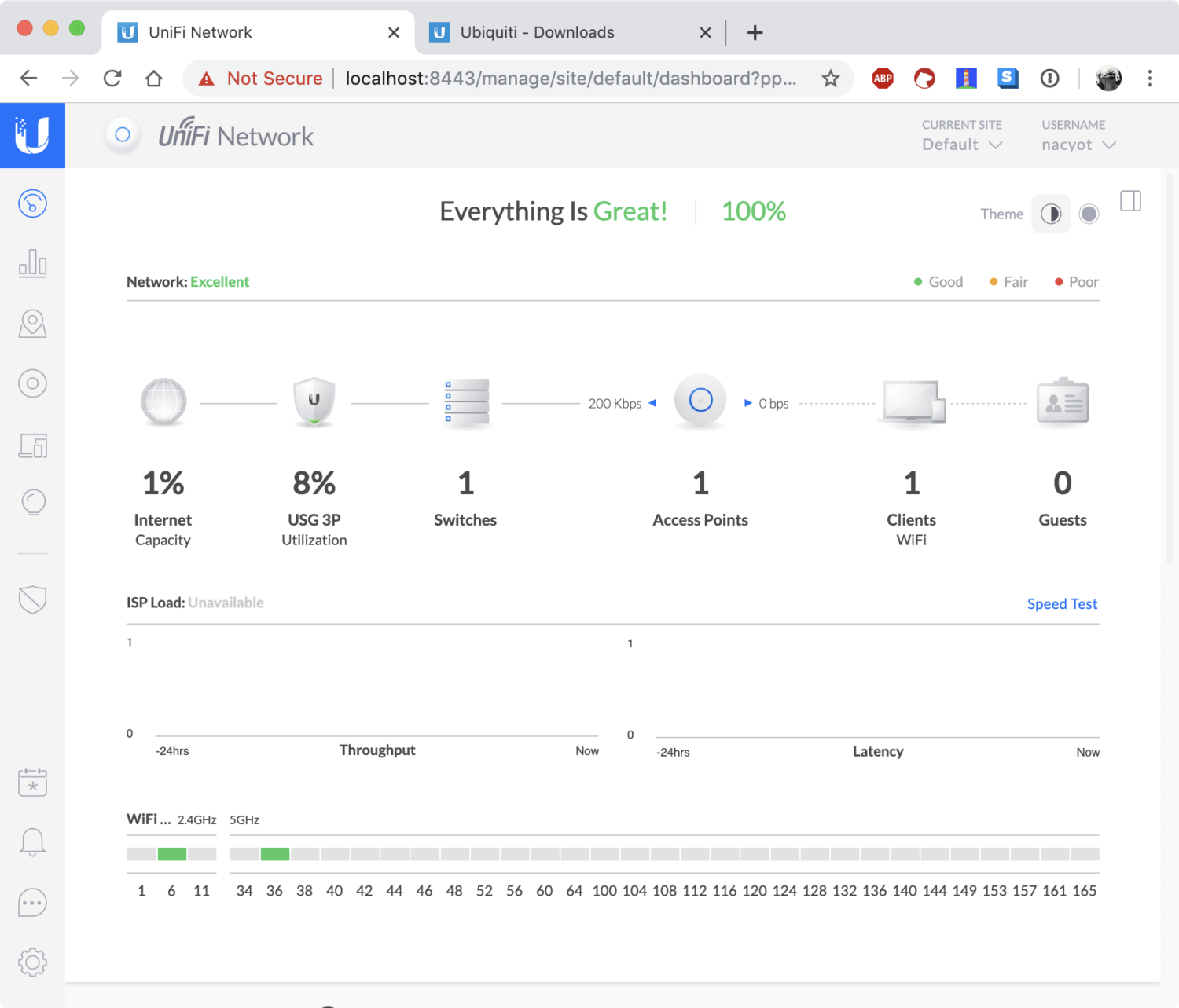
Task: Click the green 5GHz channel 36 bar
Action: [x=274, y=854]
